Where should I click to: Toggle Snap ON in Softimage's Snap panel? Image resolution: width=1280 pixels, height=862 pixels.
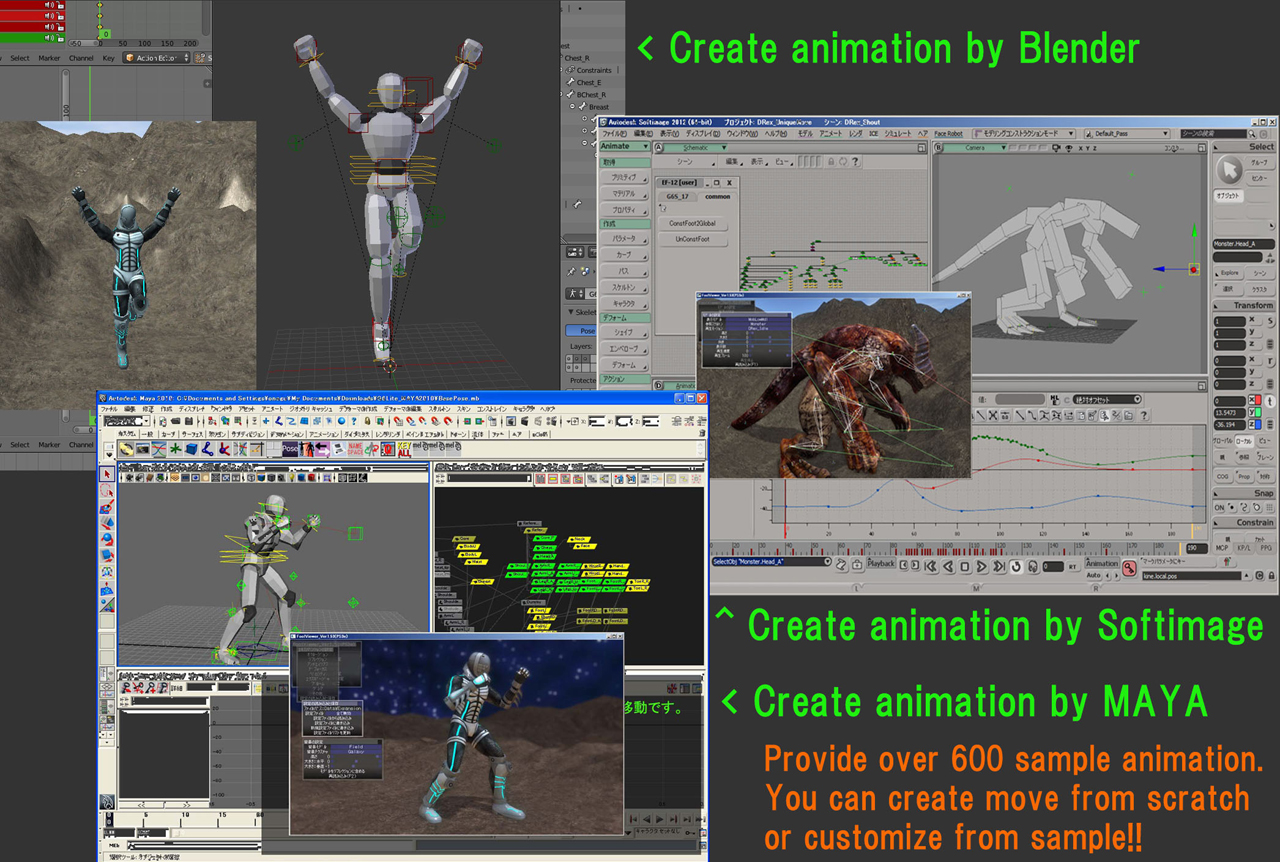pos(1219,507)
